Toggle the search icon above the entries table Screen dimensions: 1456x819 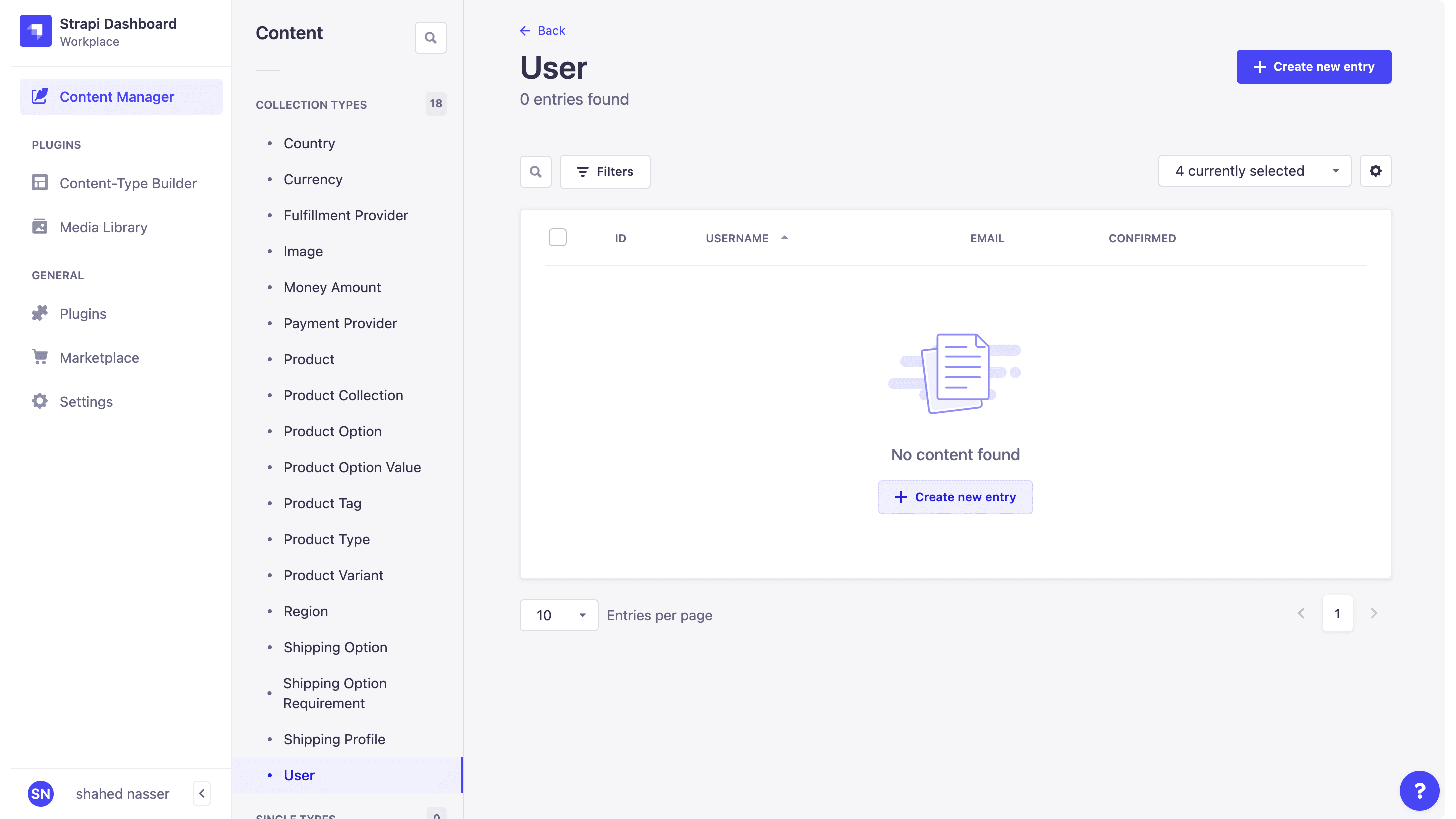536,172
